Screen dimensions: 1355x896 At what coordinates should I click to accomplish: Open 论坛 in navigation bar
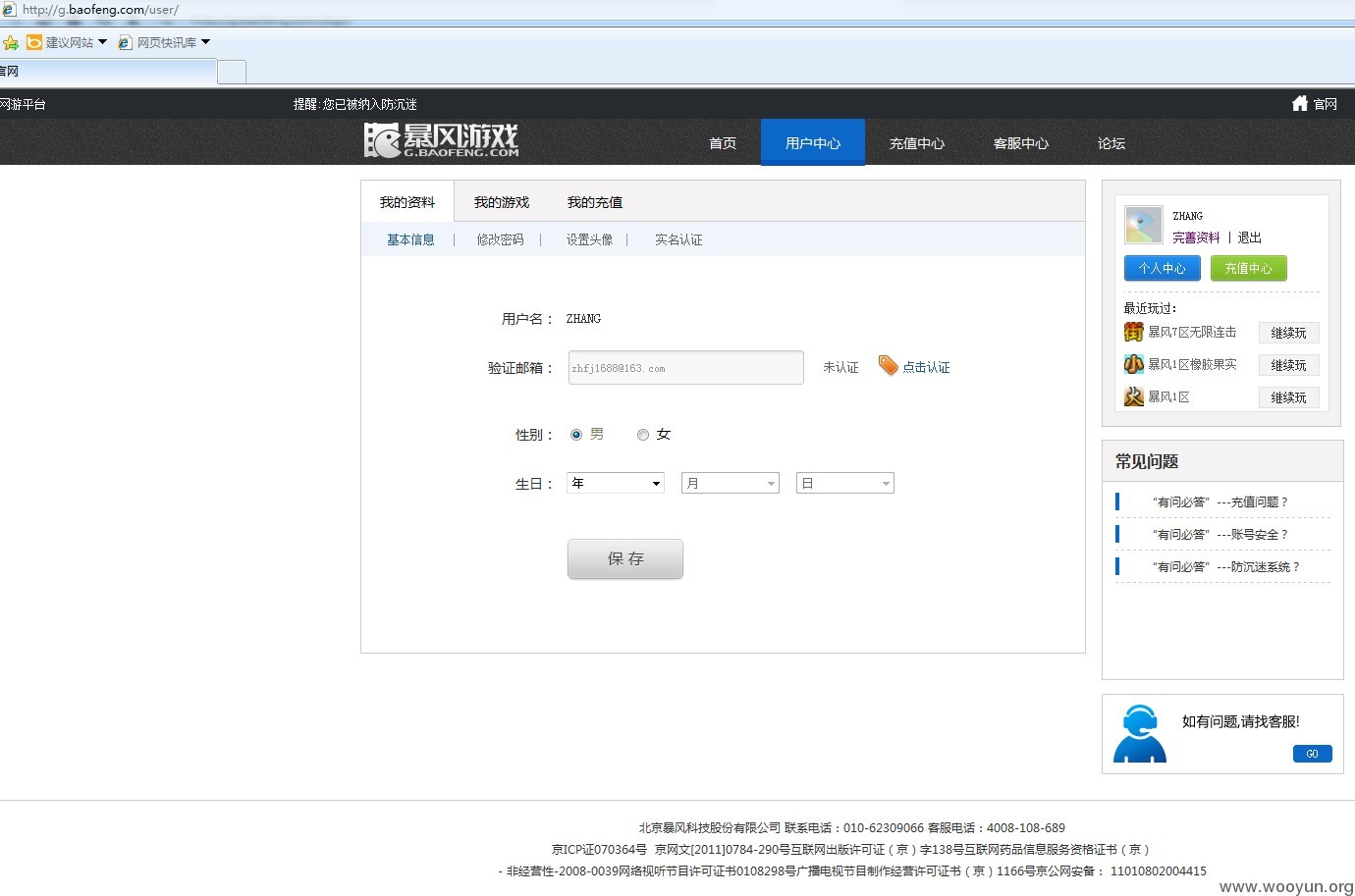(x=1111, y=143)
